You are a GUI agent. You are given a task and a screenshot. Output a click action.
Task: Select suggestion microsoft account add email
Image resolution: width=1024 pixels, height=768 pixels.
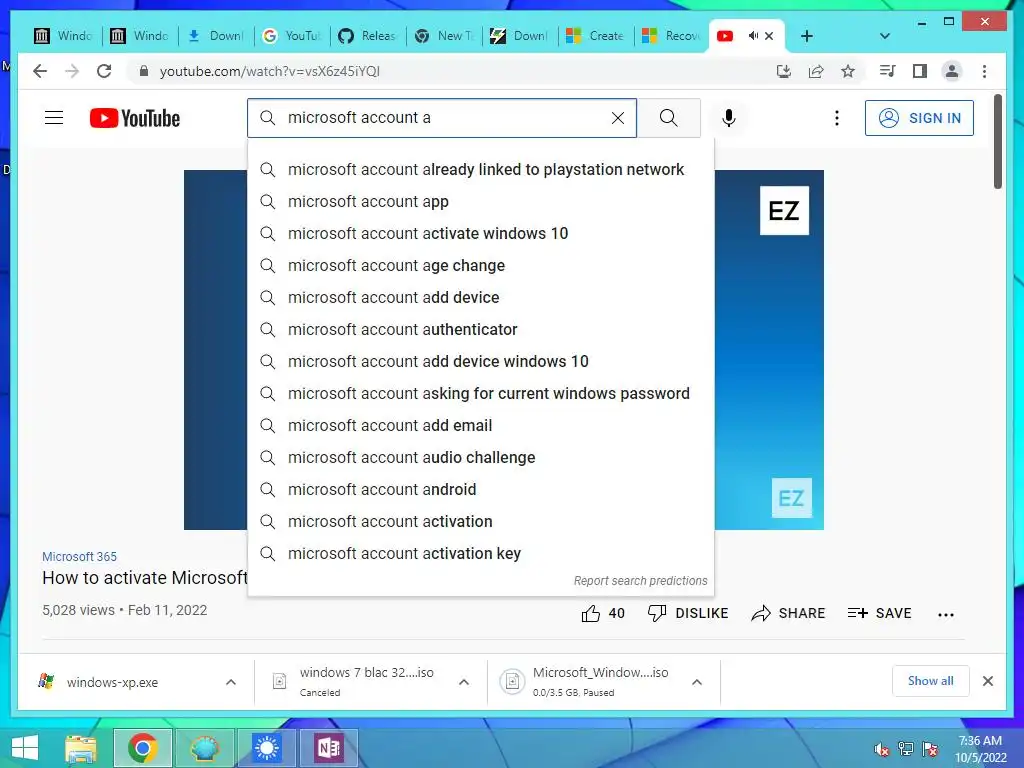tap(481, 426)
